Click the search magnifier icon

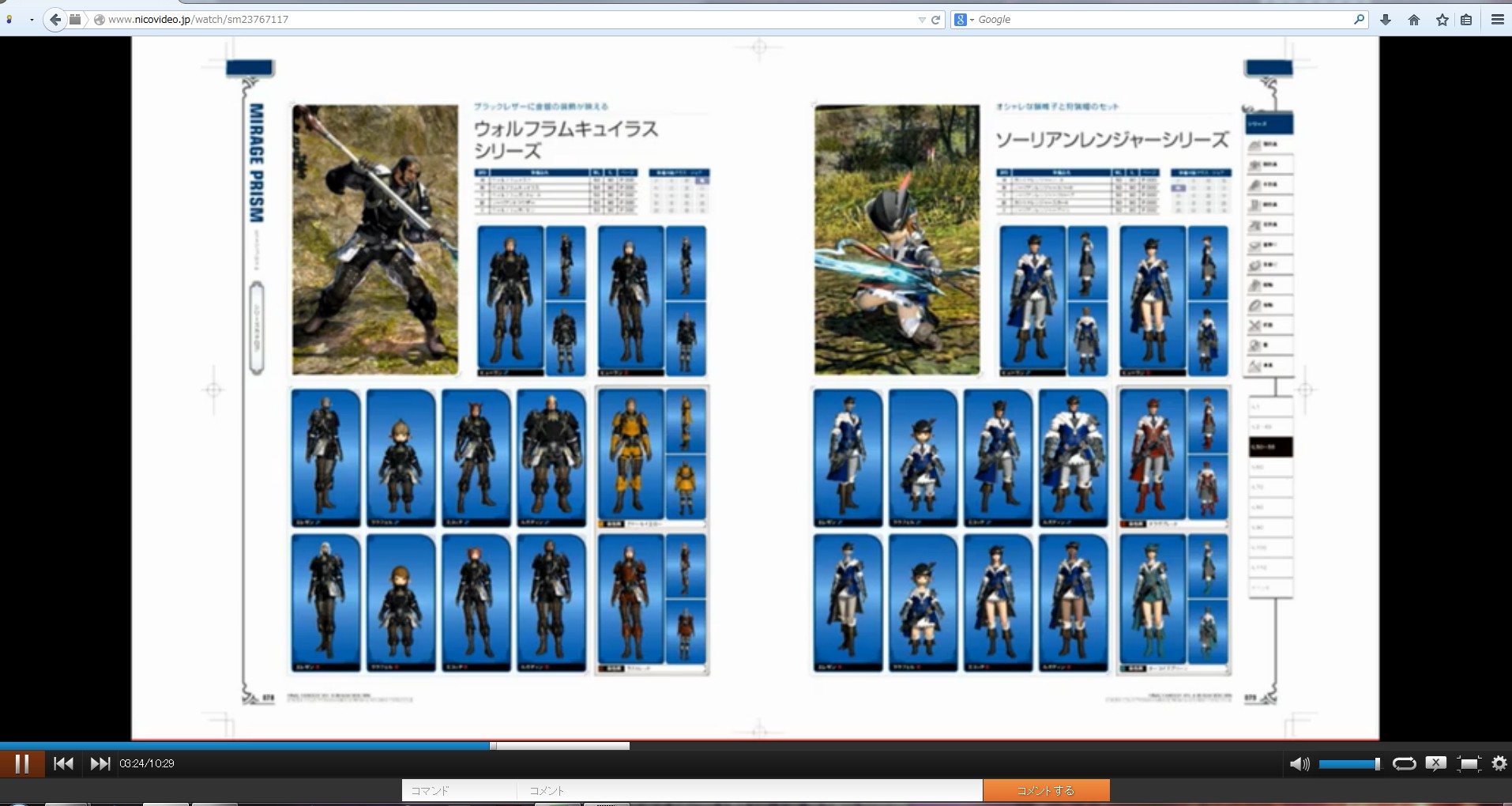(x=1359, y=20)
